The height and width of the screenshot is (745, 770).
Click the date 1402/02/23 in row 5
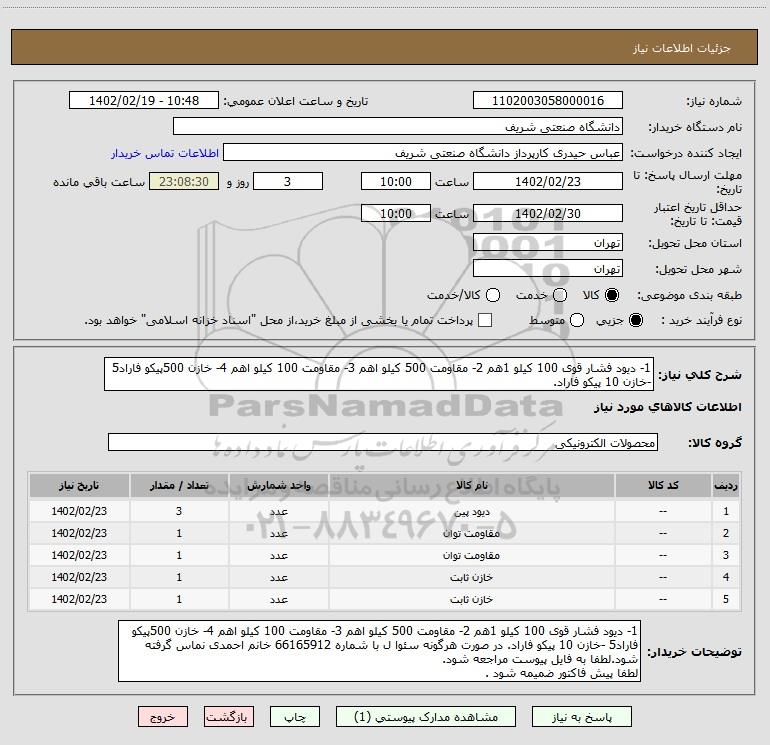click(x=79, y=599)
